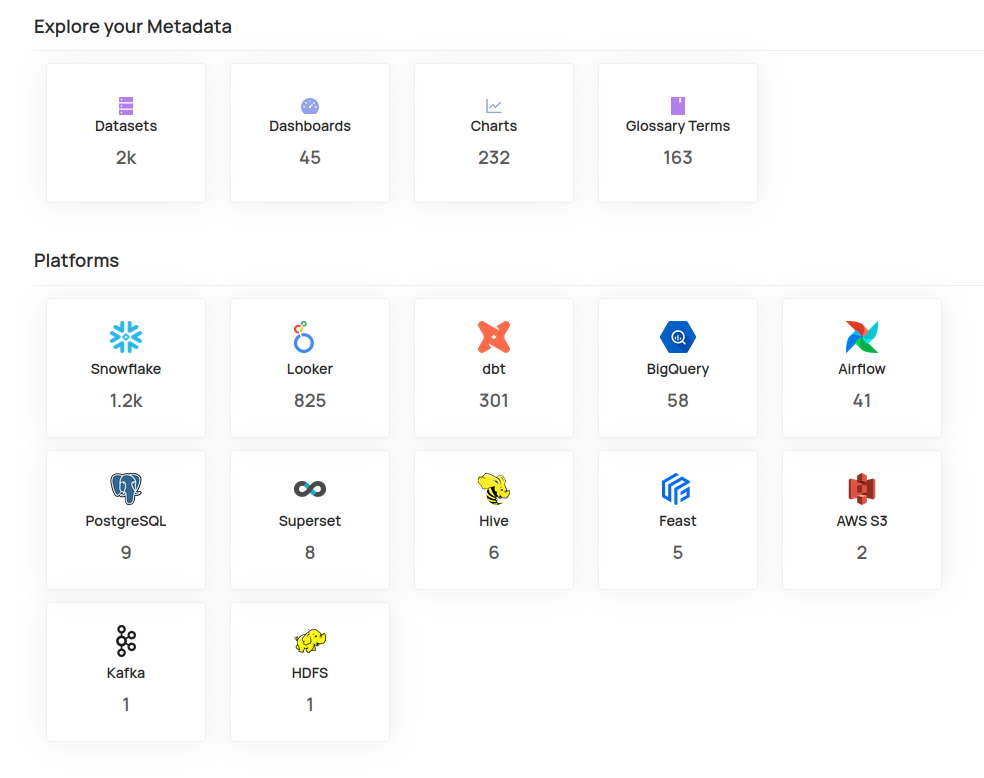Open the Datasets label link
984x778 pixels.
[x=126, y=126]
